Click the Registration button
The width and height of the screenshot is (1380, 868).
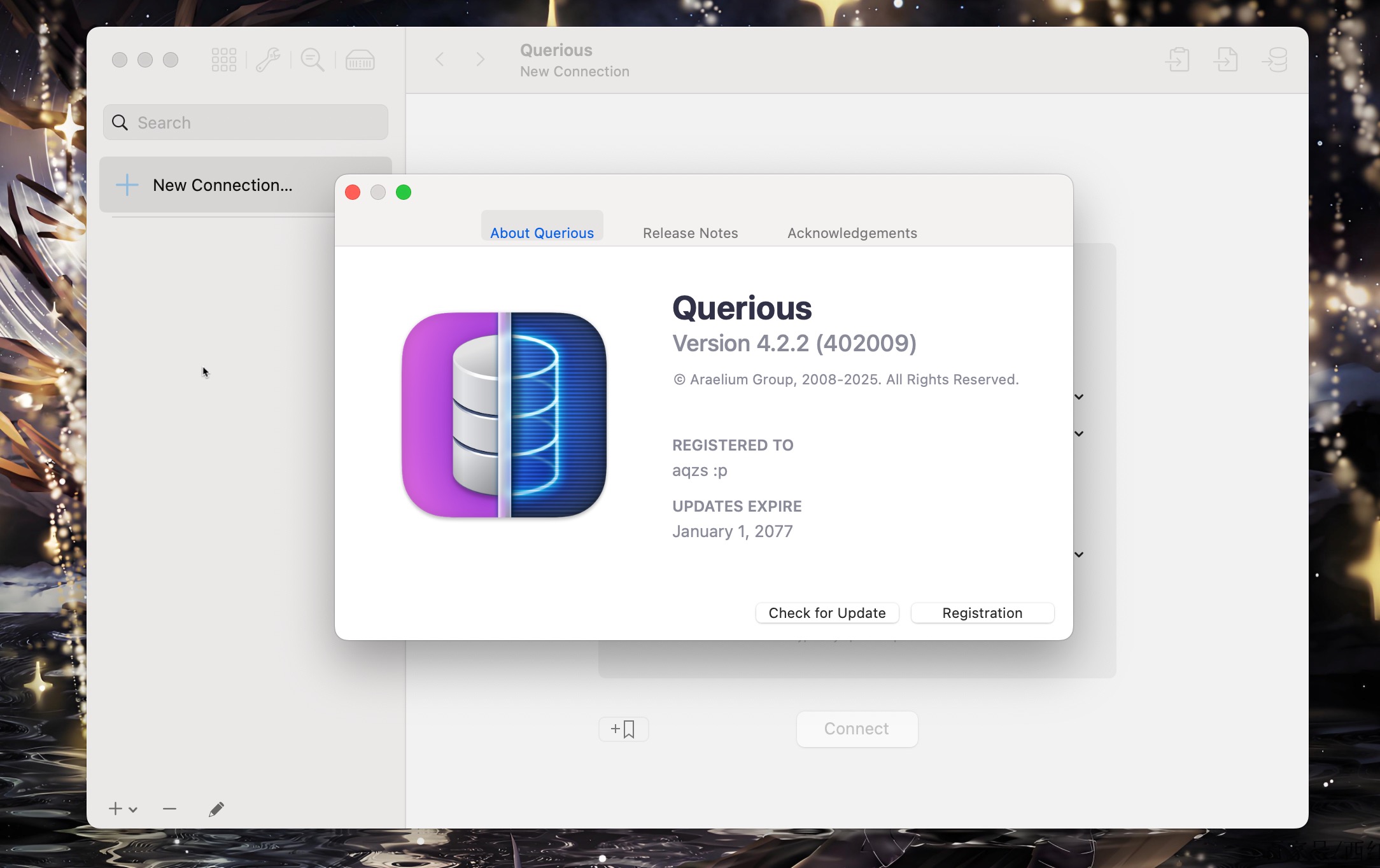pos(982,613)
